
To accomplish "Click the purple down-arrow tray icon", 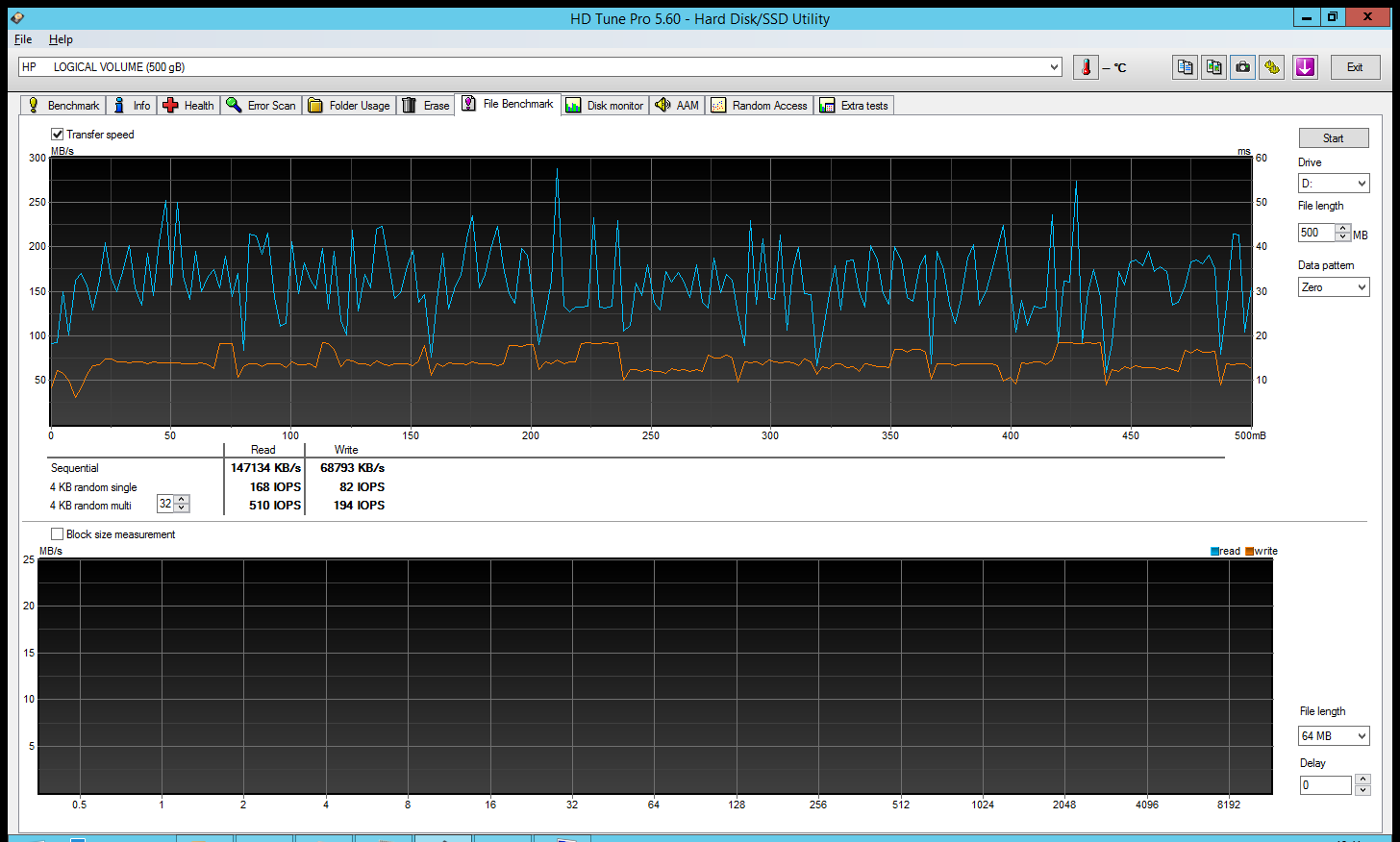I will coord(1305,67).
